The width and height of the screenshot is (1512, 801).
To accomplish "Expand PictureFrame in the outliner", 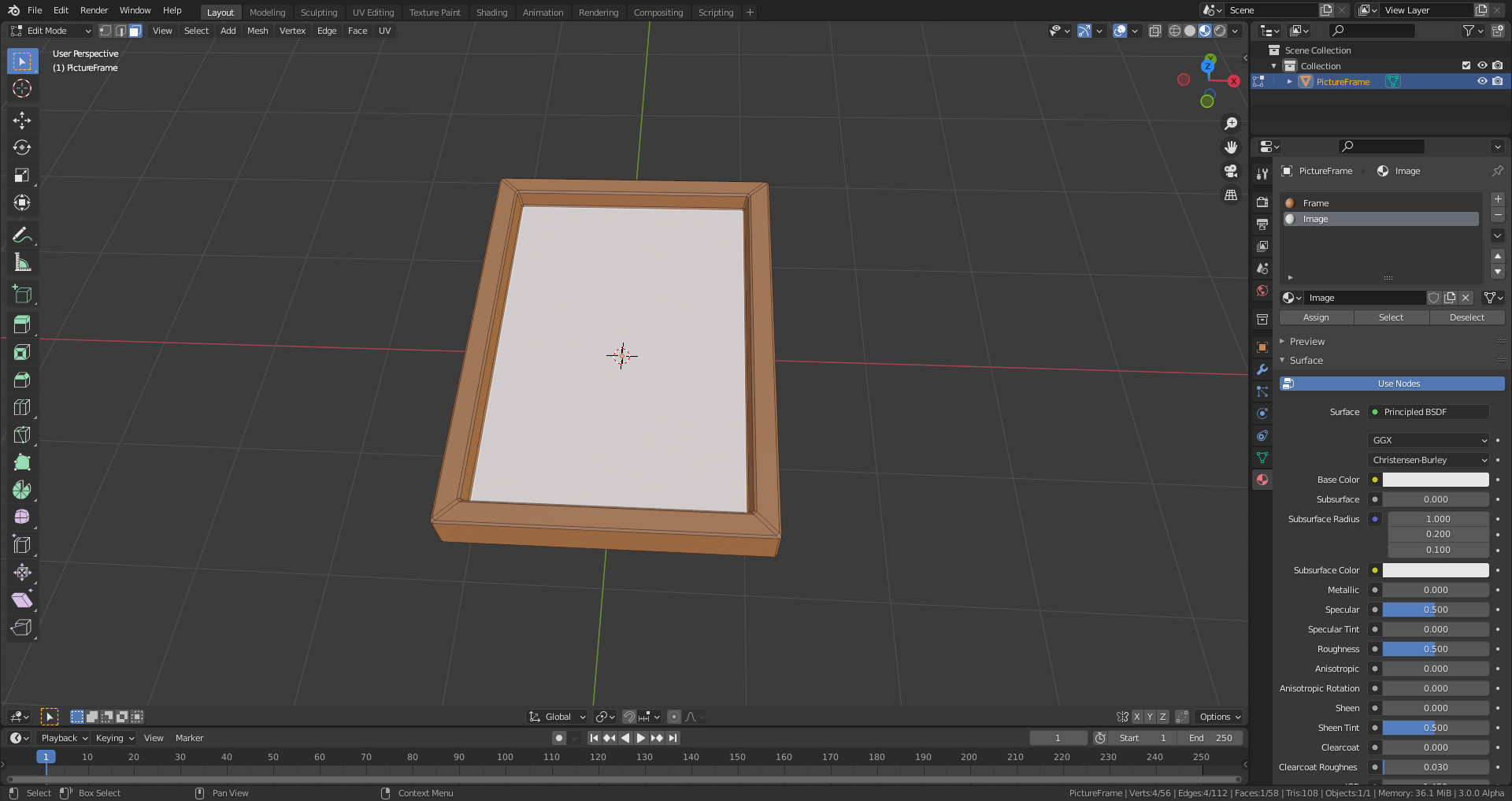I will pyautogui.click(x=1290, y=81).
